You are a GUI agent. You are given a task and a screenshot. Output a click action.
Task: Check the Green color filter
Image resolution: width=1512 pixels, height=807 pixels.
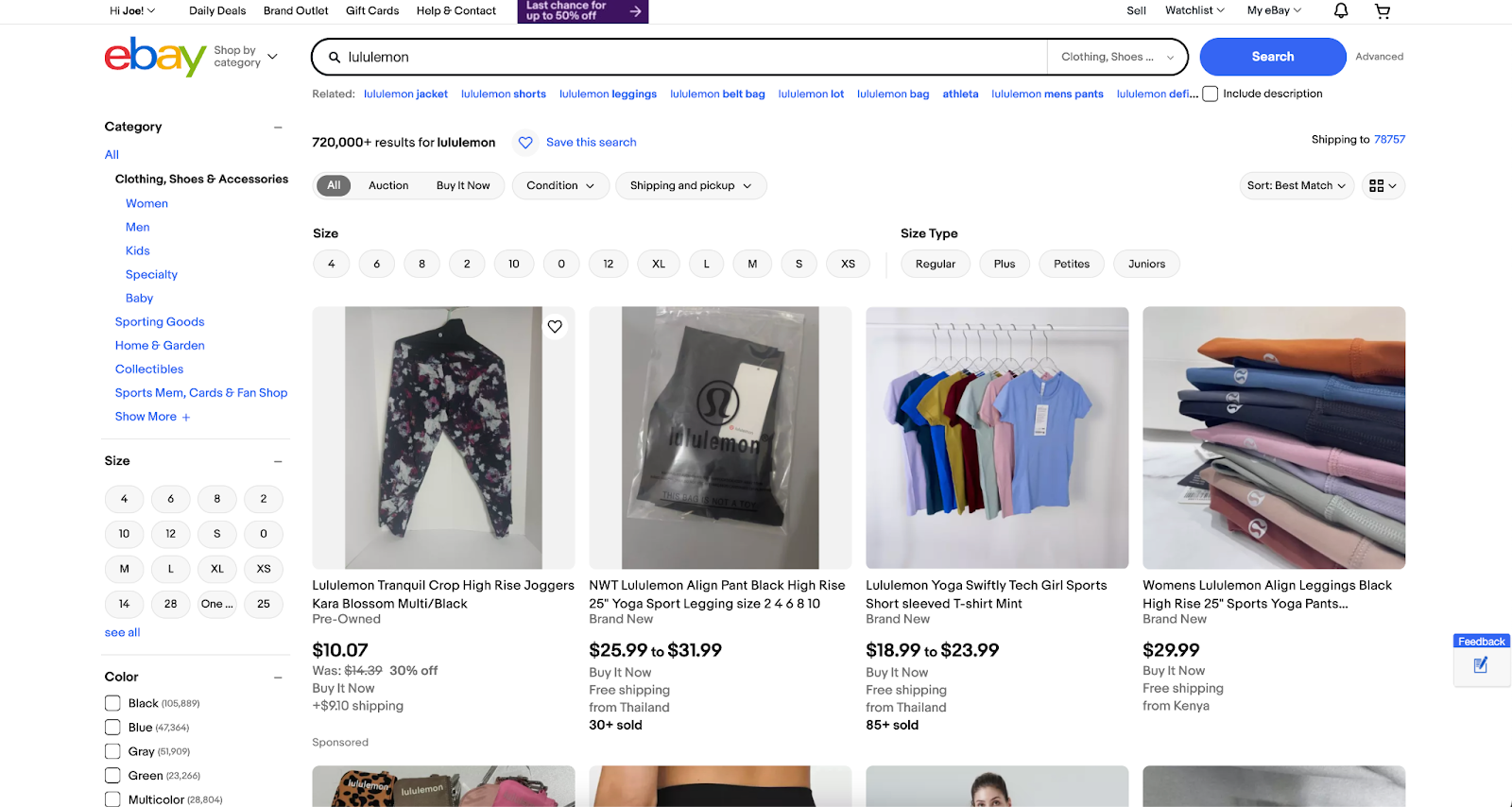click(112, 776)
